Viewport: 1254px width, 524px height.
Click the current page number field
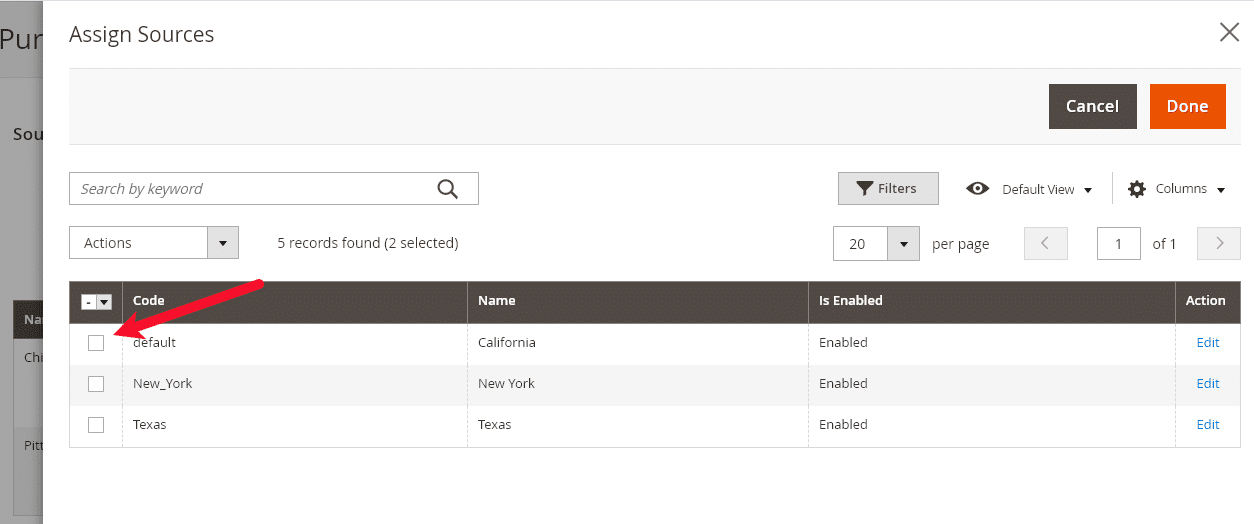[x=1119, y=243]
